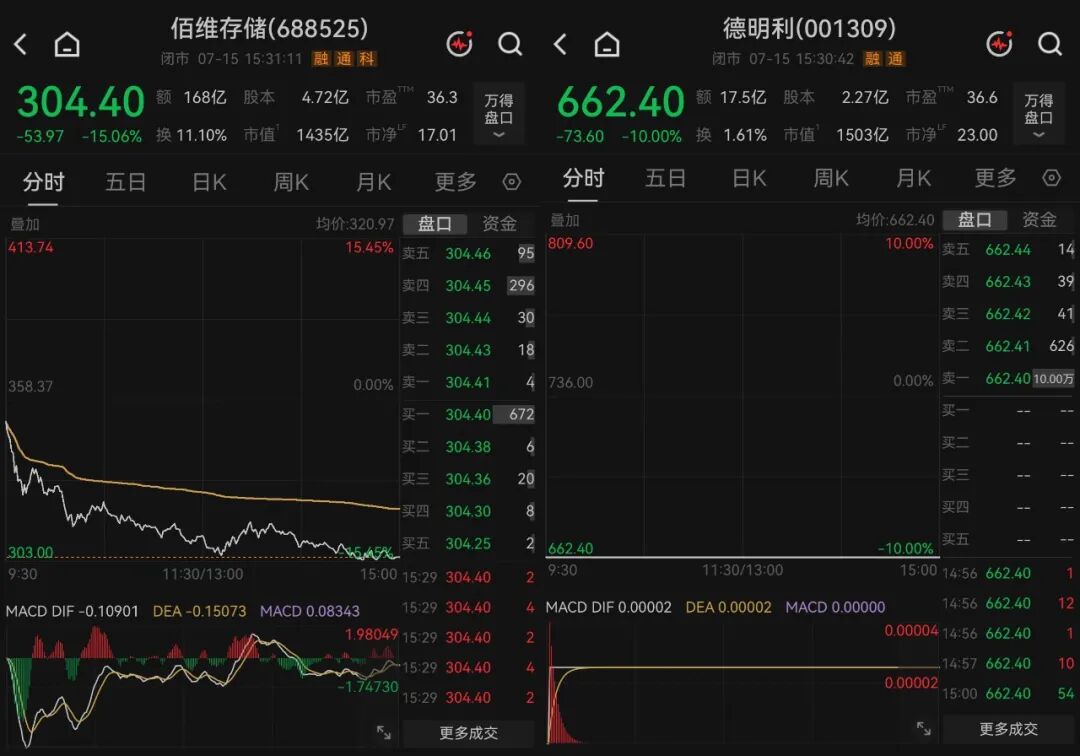Open 更多成交 under 德明利 trades

click(1008, 728)
